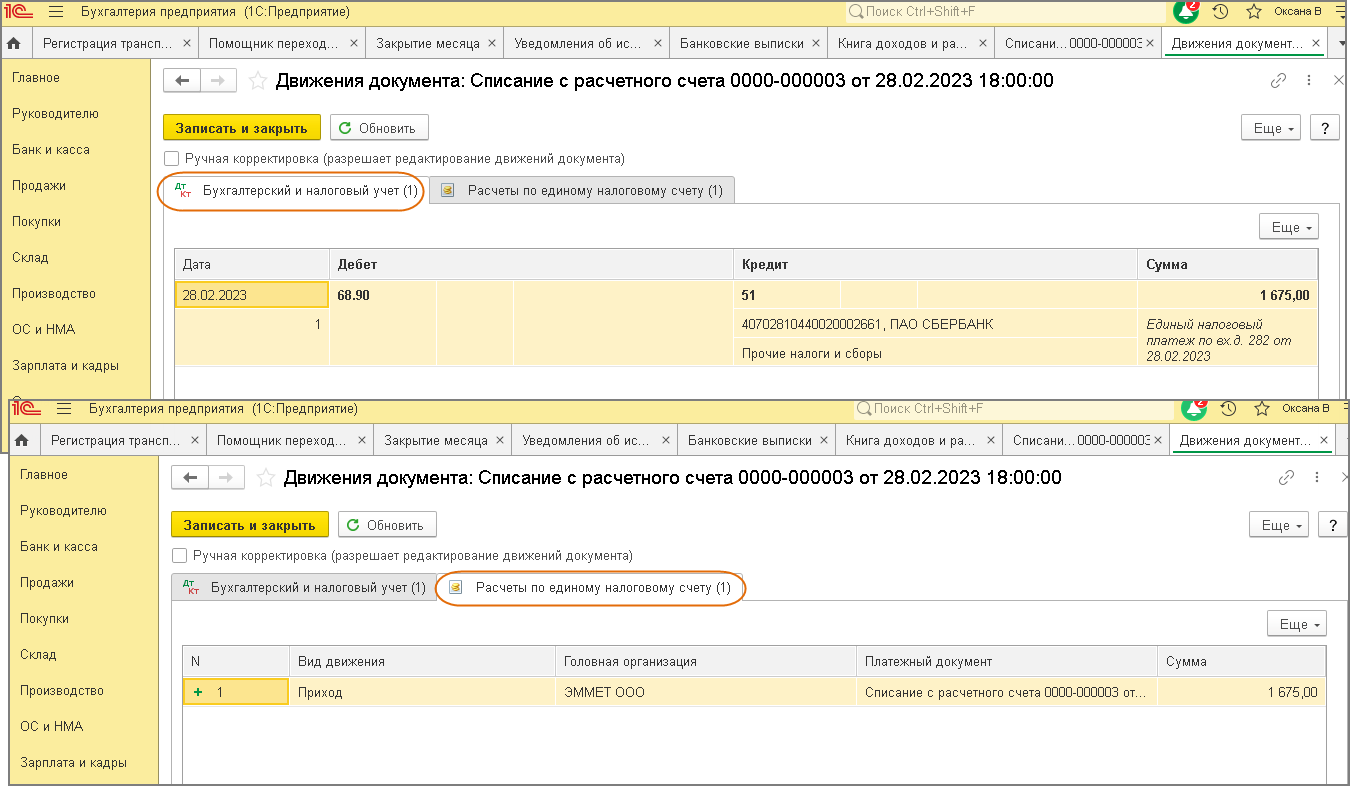Add upper document form to favorites with star
The height and width of the screenshot is (789, 1351).
tap(258, 81)
